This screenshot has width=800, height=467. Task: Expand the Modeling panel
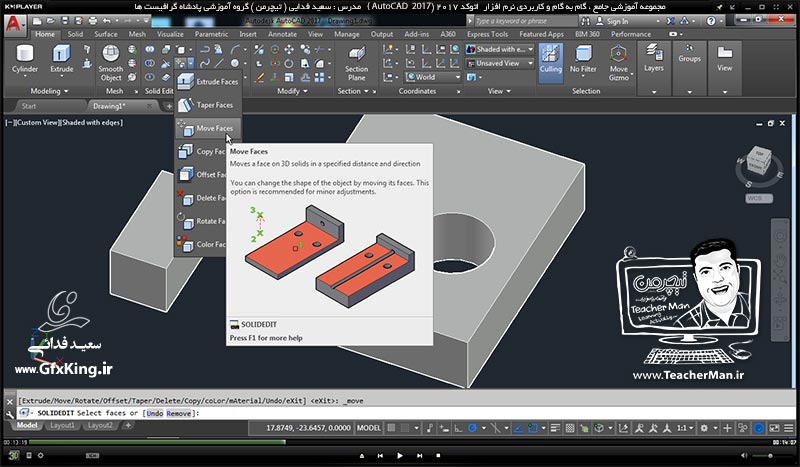coord(49,91)
